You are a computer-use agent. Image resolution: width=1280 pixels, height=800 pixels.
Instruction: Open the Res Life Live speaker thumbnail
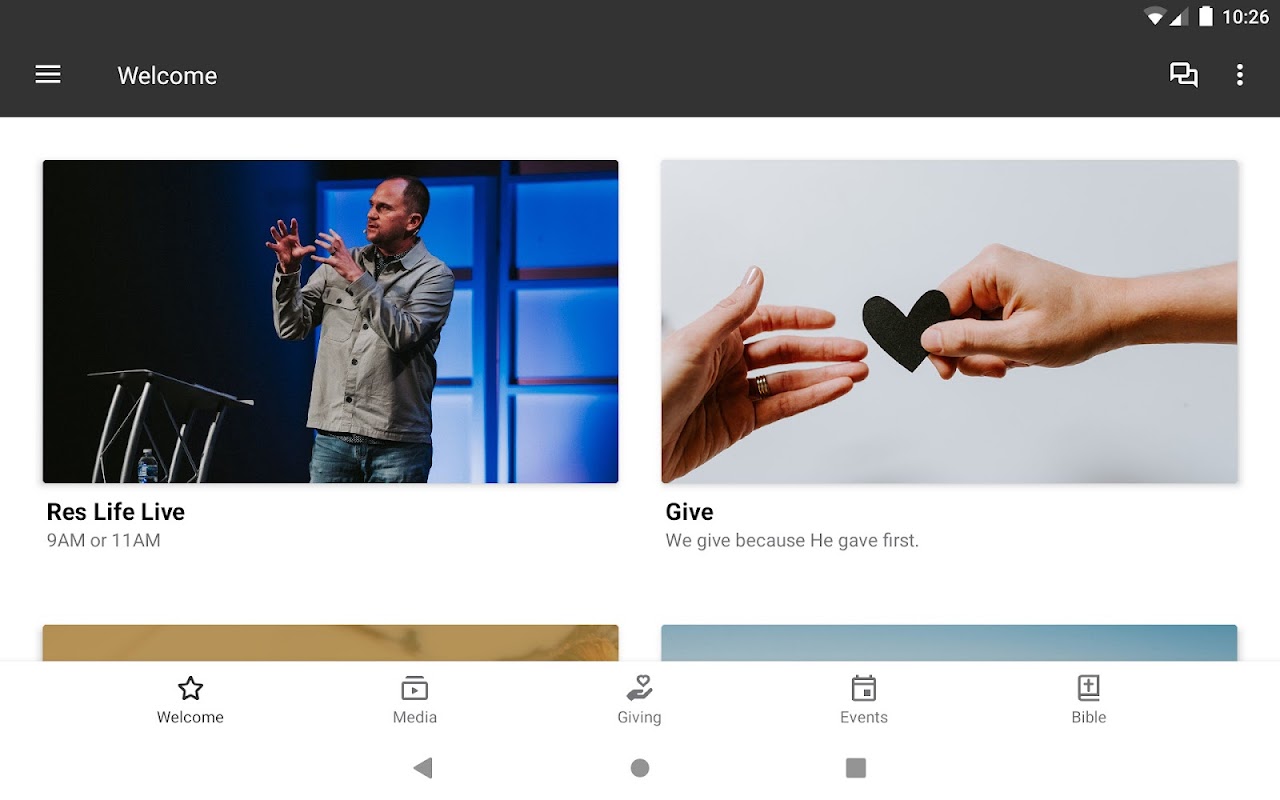click(330, 322)
